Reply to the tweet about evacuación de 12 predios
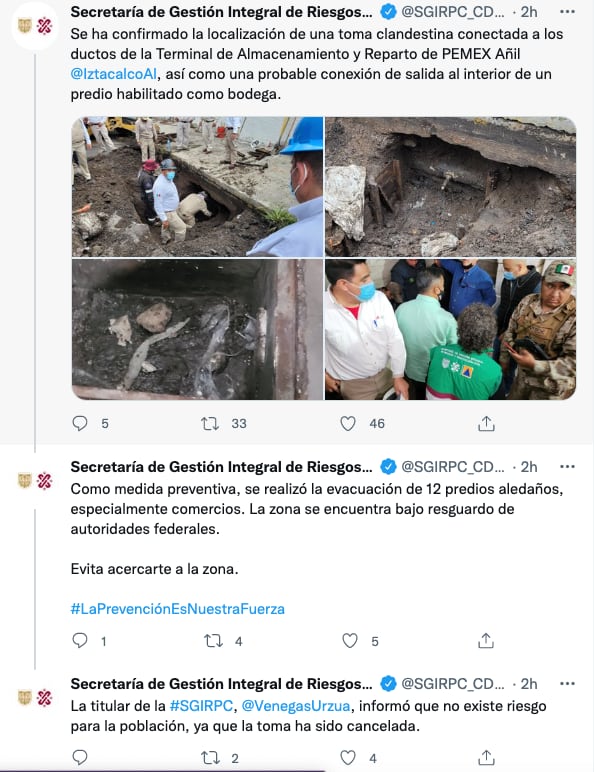Image resolution: width=594 pixels, height=772 pixels. click(80, 641)
